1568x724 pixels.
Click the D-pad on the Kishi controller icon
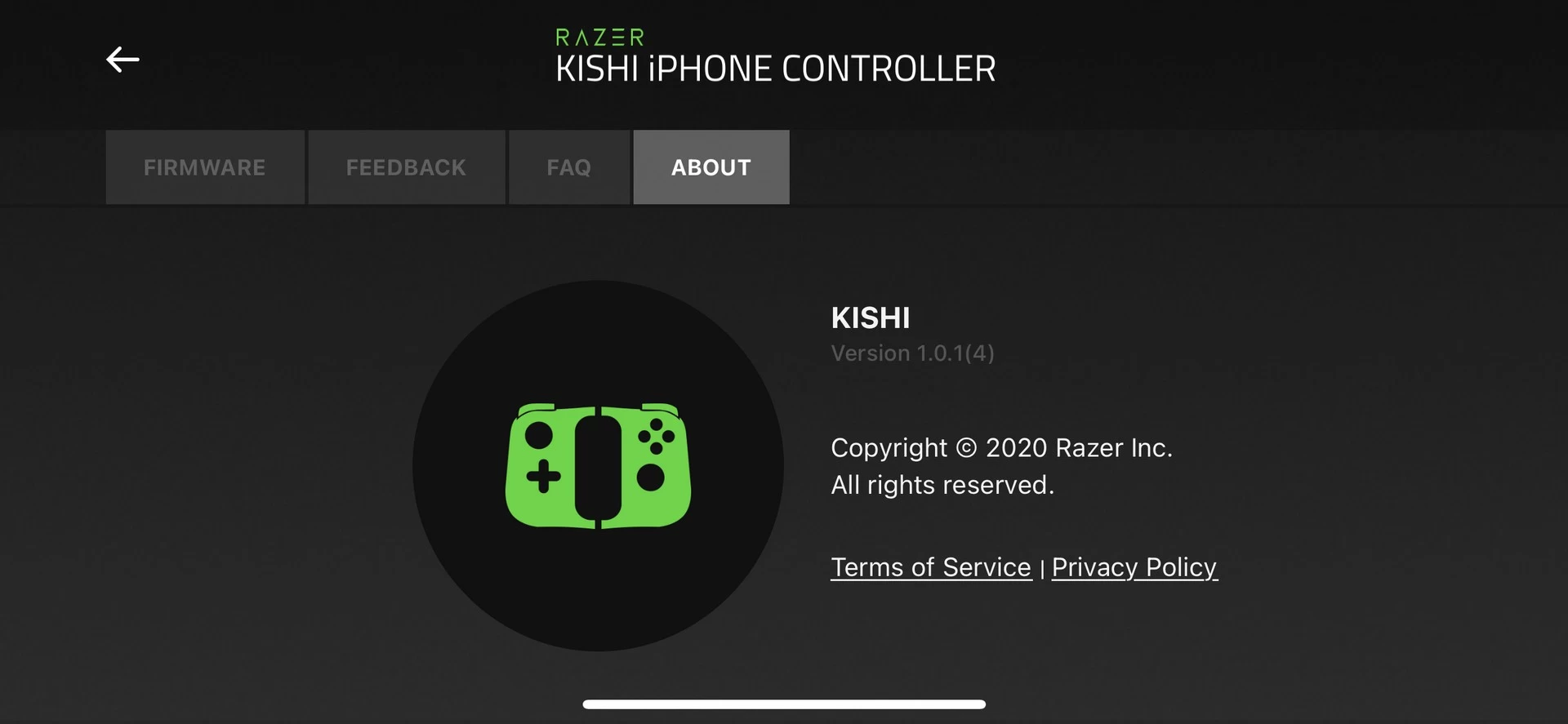(543, 477)
